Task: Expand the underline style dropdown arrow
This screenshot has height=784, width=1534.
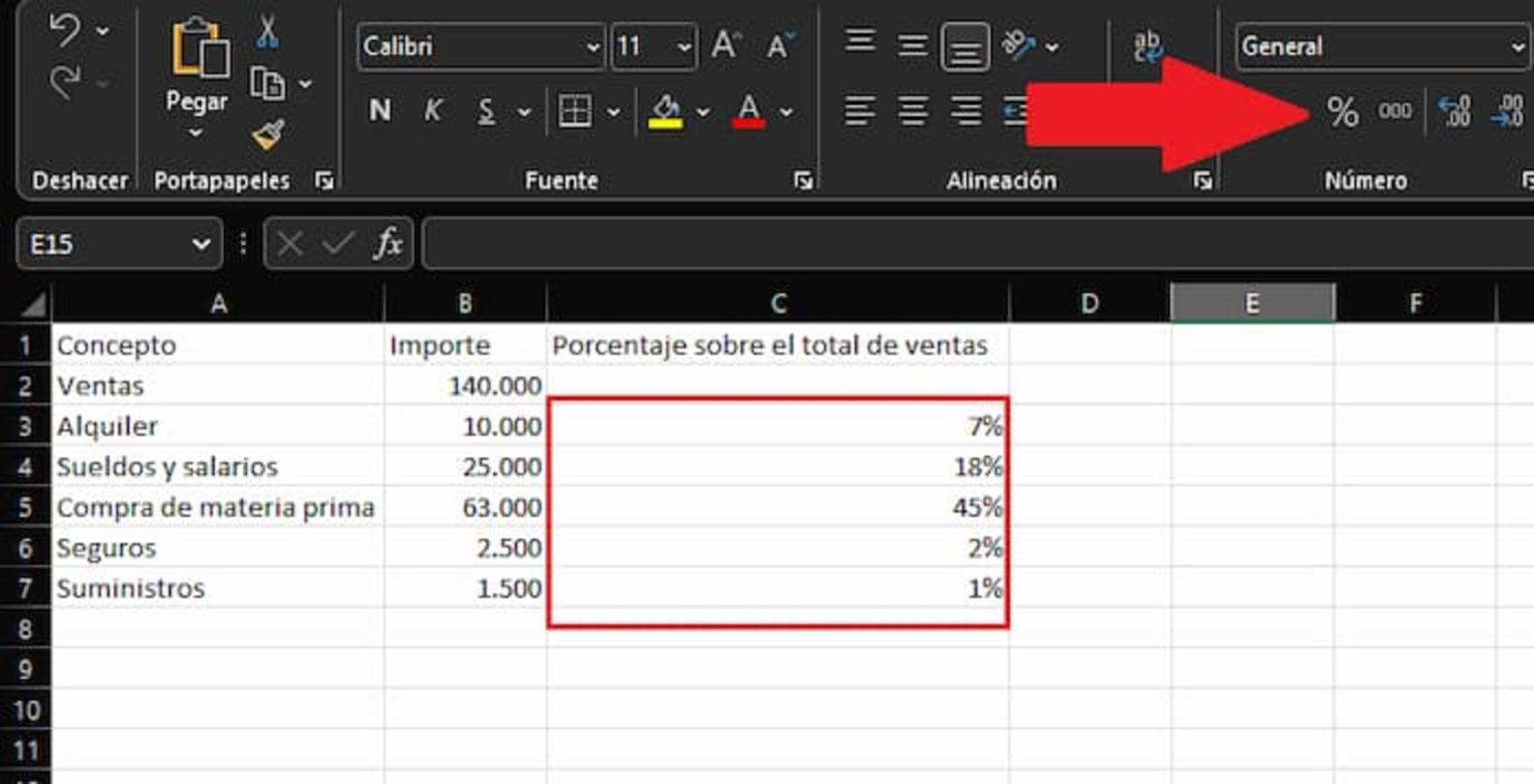Action: (x=524, y=112)
